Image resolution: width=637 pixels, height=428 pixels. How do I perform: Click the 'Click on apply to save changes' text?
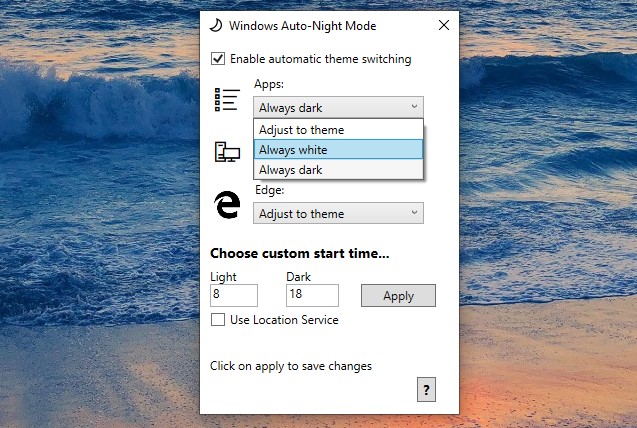click(x=291, y=366)
